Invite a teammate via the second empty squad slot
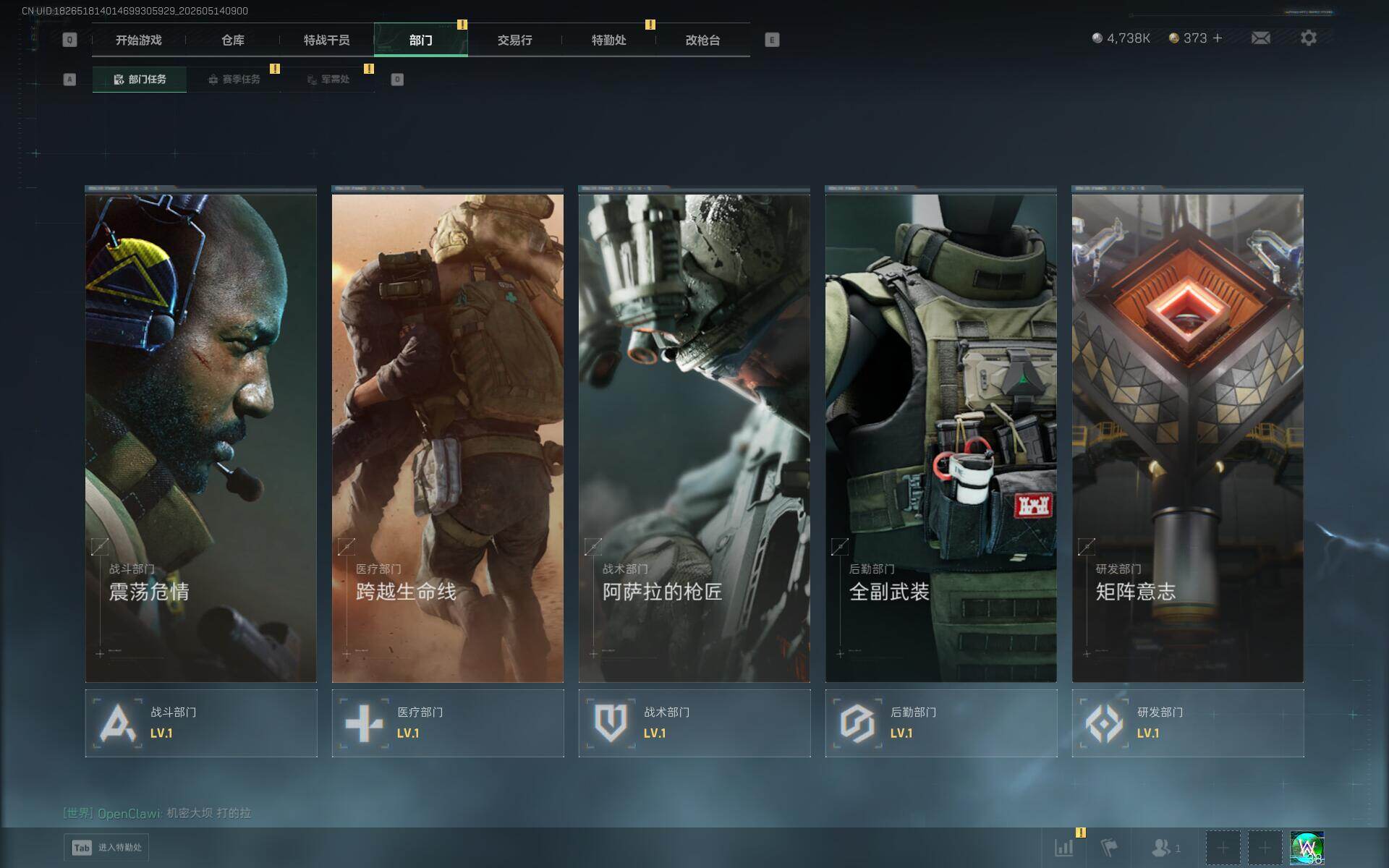Screen dimensions: 1389x868 1265,848
